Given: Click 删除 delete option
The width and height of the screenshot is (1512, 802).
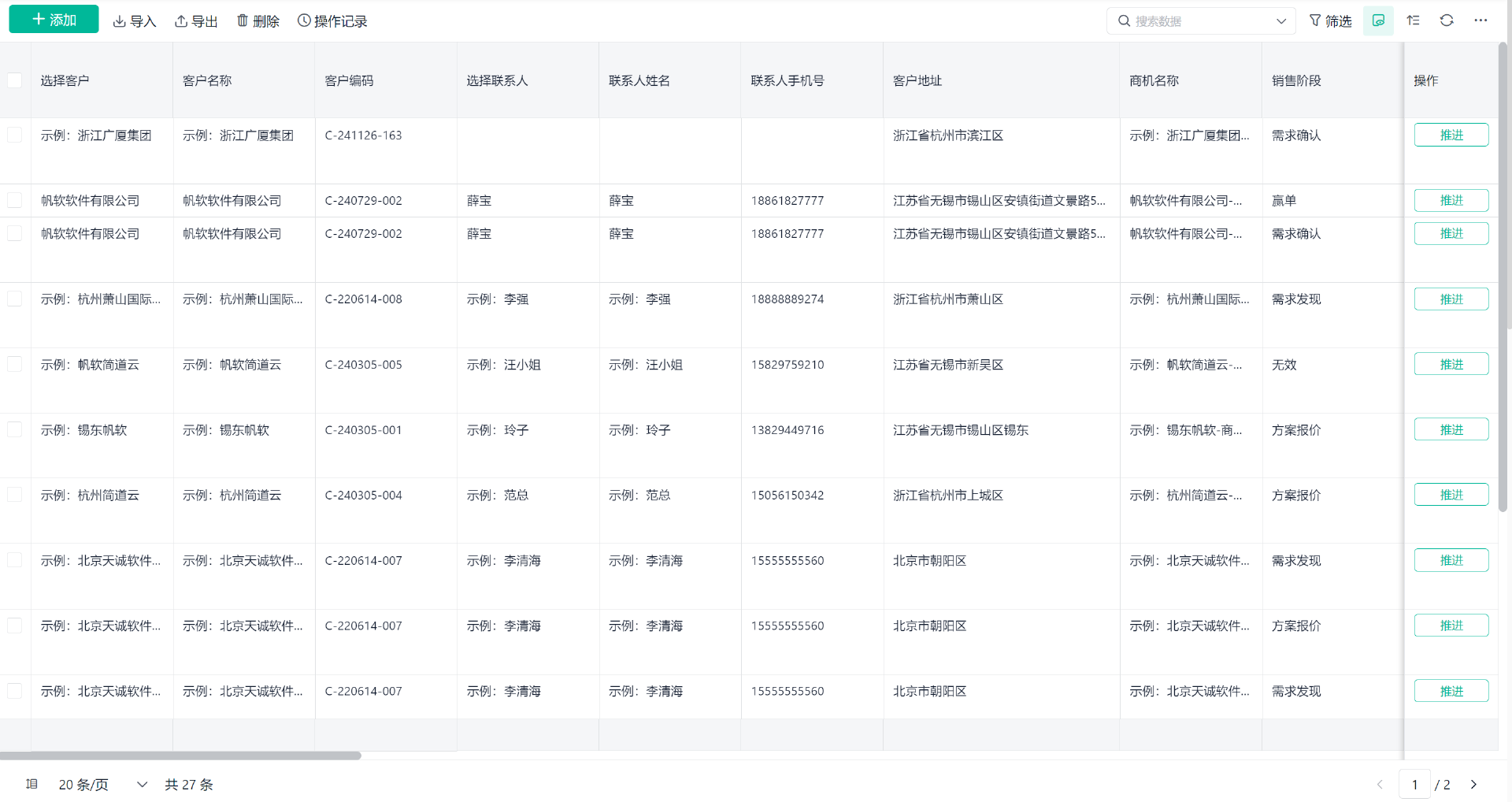Looking at the screenshot, I should 258,21.
